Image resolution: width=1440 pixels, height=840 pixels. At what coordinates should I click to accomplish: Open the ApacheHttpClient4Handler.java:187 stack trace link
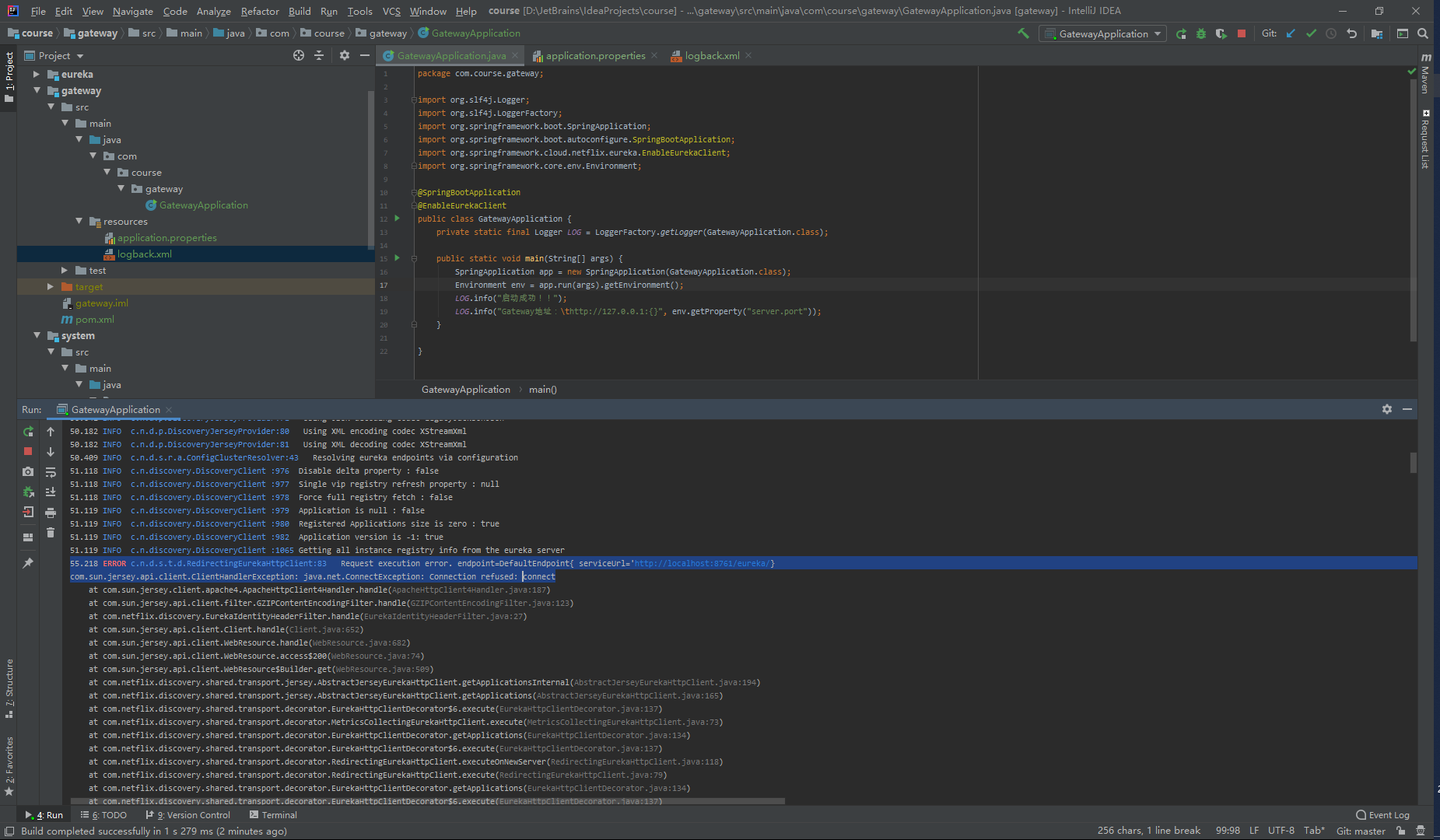[470, 590]
